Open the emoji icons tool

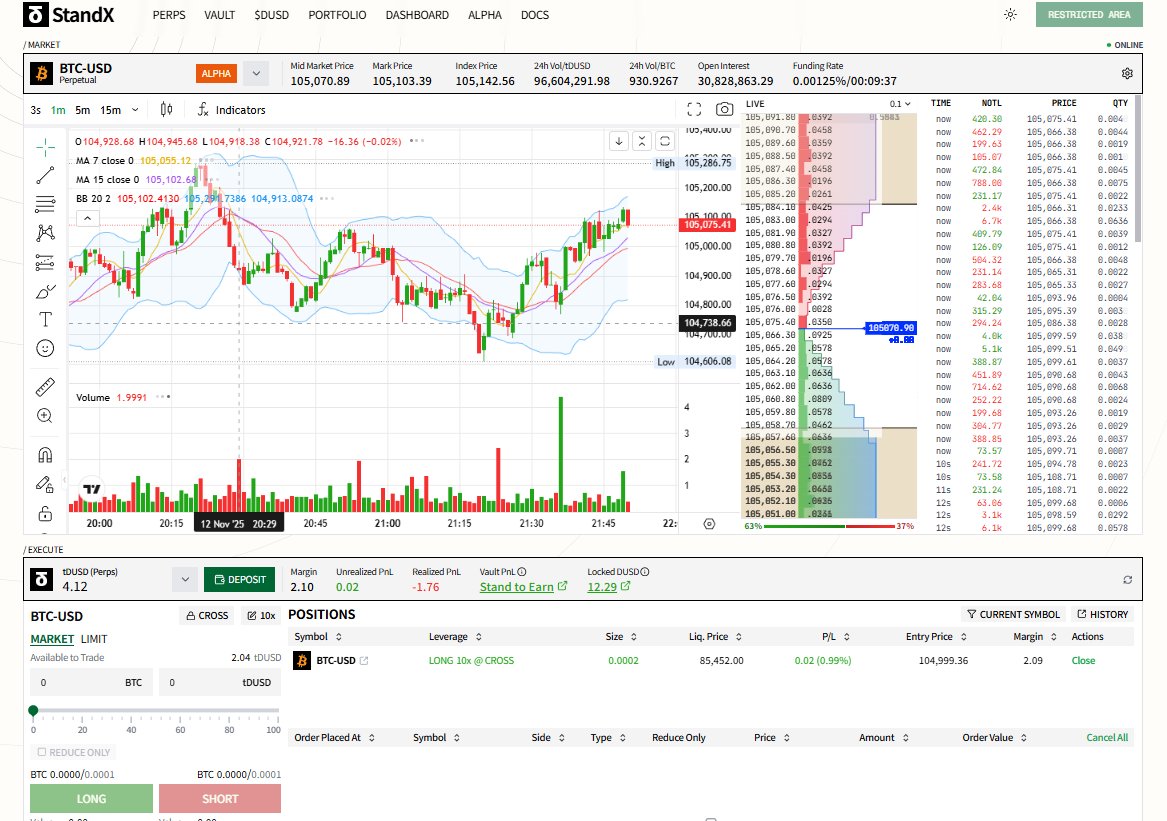45,348
